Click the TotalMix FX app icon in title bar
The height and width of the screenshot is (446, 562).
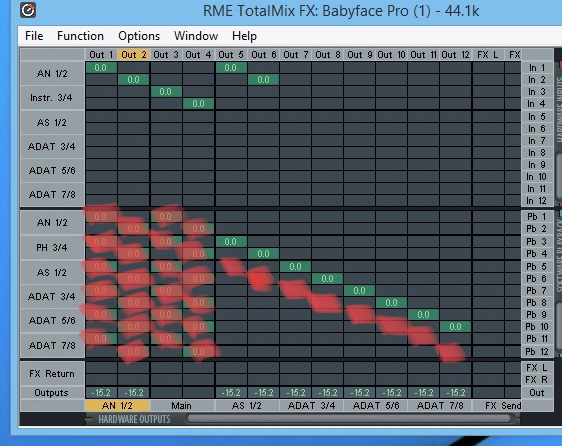click(28, 10)
